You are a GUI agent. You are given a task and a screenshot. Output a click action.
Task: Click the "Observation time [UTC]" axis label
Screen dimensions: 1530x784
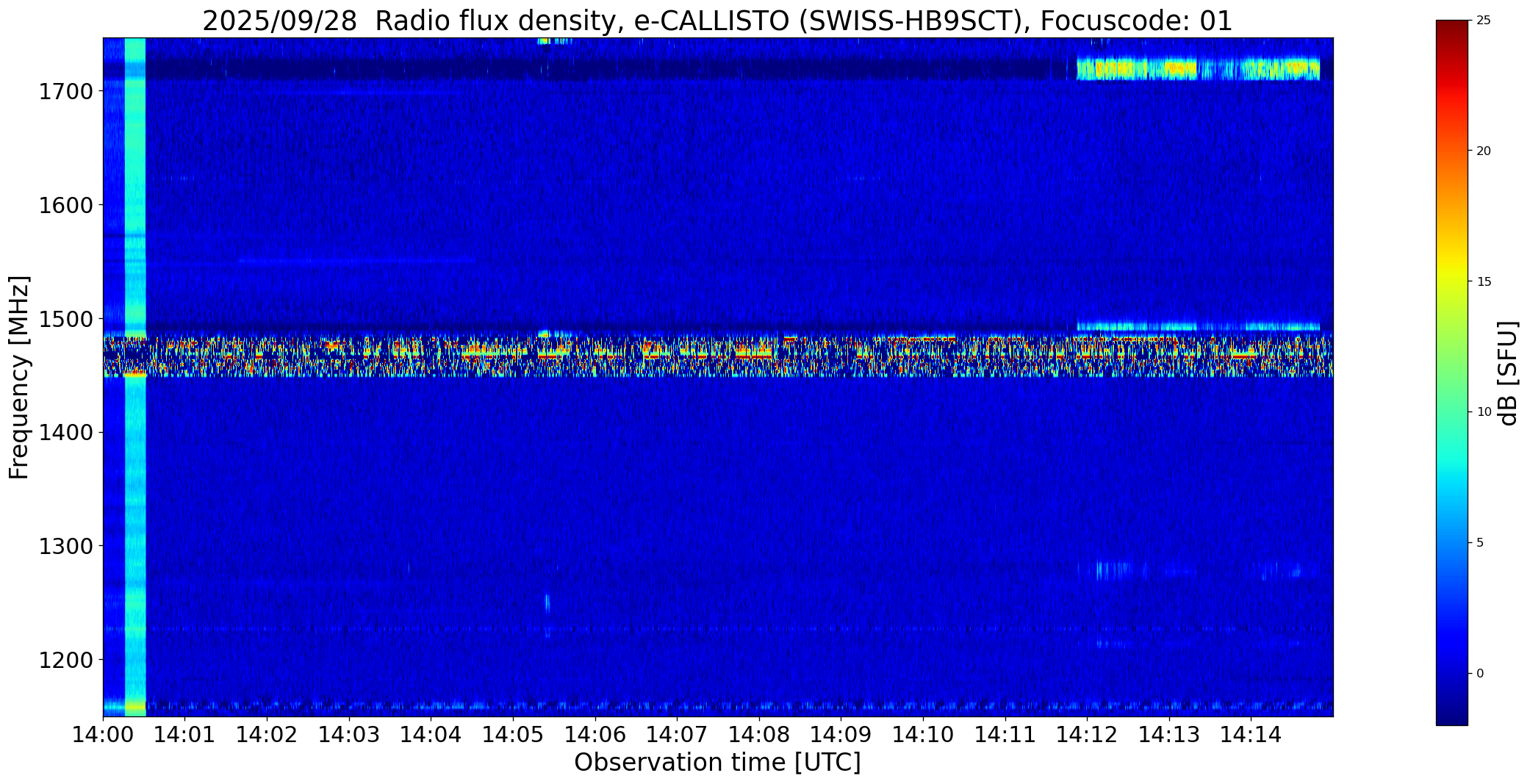(x=717, y=763)
